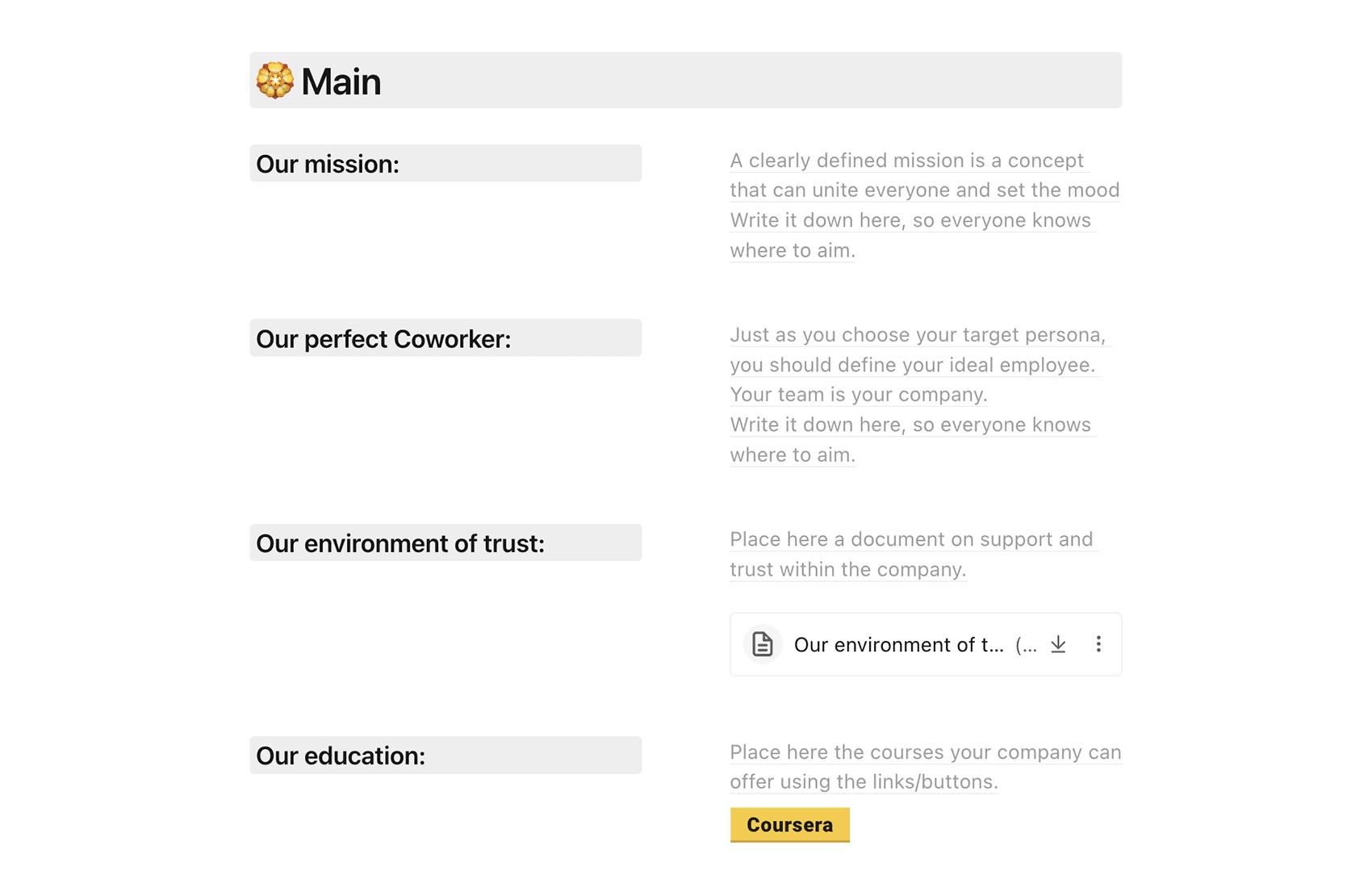Click text "Place here a document on support and"

click(911, 539)
